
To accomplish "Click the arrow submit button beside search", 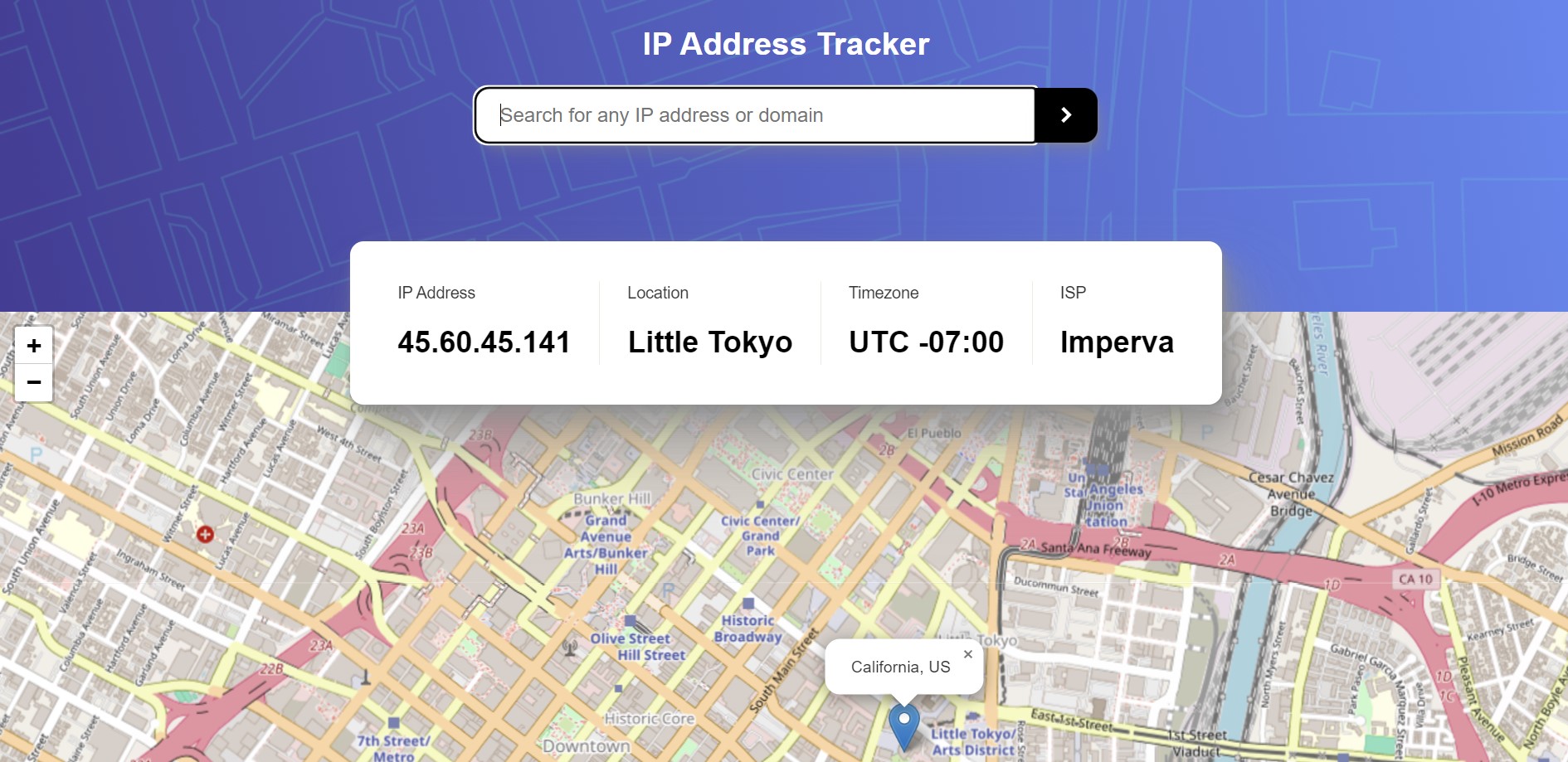I will pyautogui.click(x=1066, y=115).
